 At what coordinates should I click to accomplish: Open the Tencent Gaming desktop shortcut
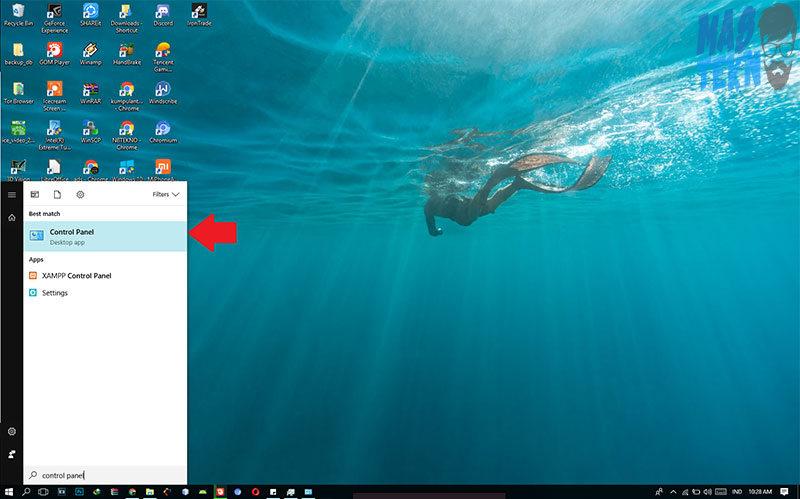coord(163,57)
